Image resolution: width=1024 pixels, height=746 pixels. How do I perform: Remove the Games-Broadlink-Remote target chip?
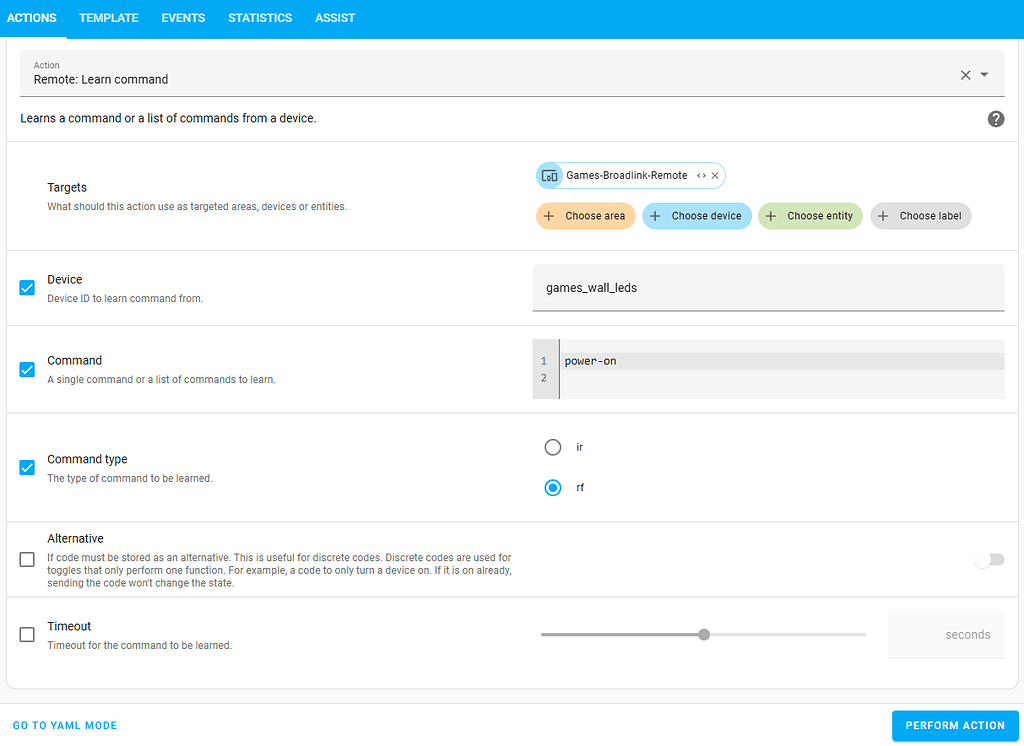pos(715,176)
